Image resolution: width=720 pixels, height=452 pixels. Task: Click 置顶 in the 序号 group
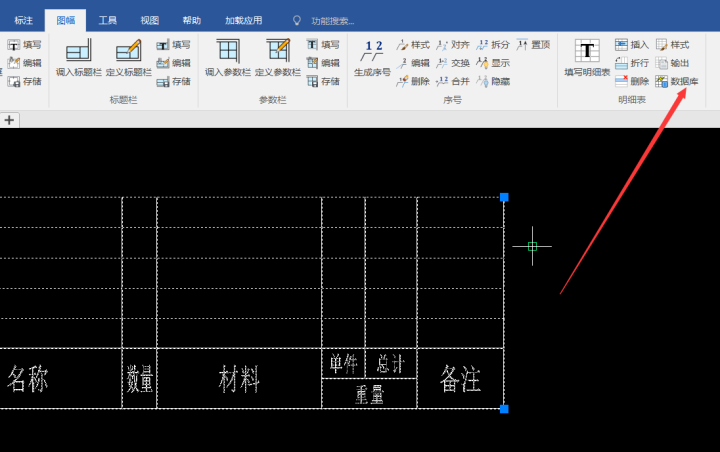pos(533,45)
